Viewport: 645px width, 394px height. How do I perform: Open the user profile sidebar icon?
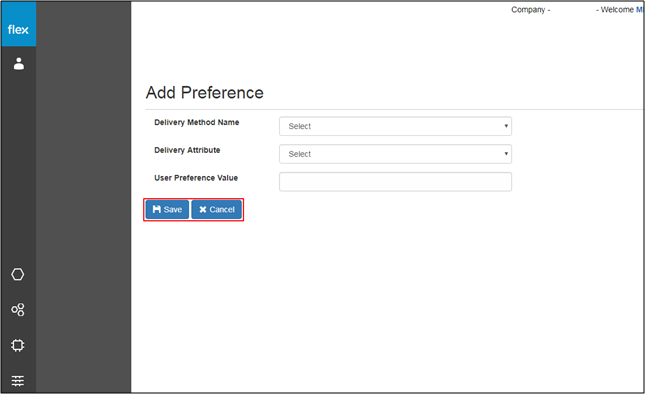[x=19, y=63]
